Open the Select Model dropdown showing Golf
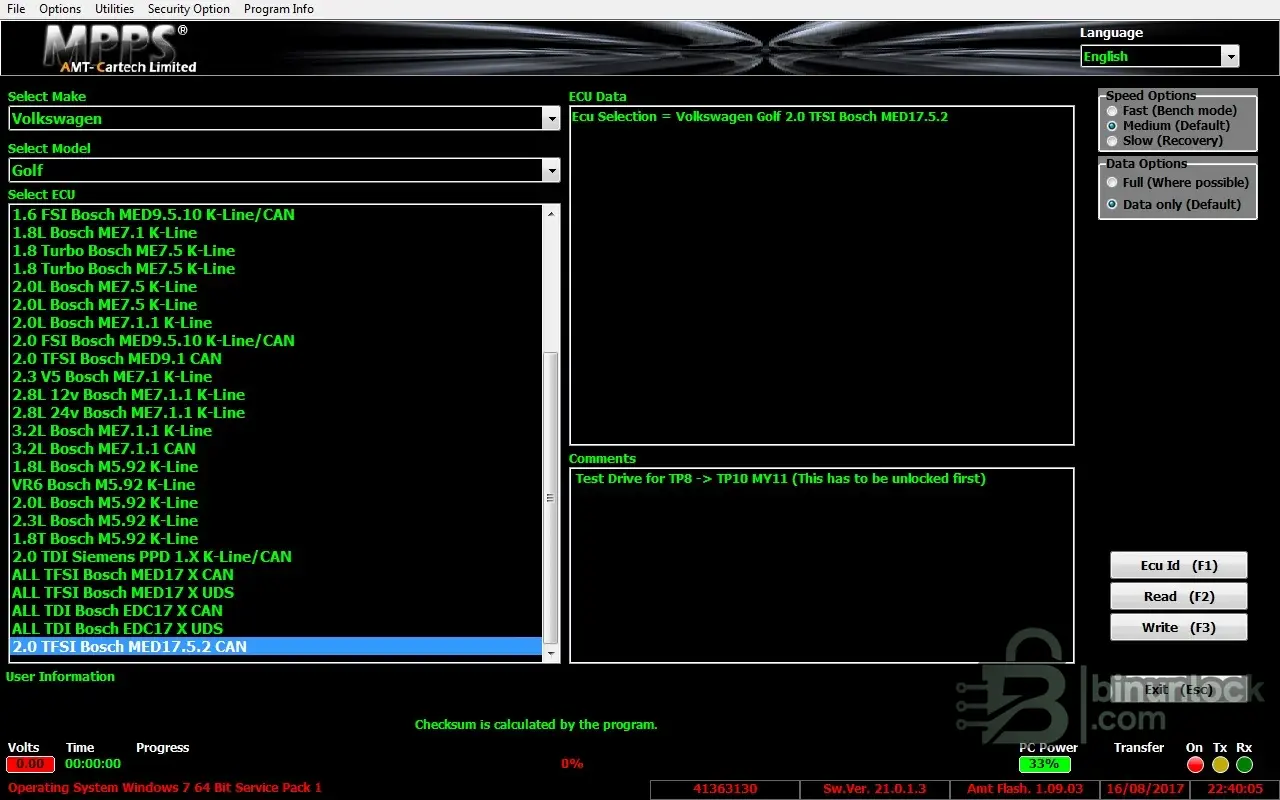This screenshot has width=1280, height=800. pos(284,170)
